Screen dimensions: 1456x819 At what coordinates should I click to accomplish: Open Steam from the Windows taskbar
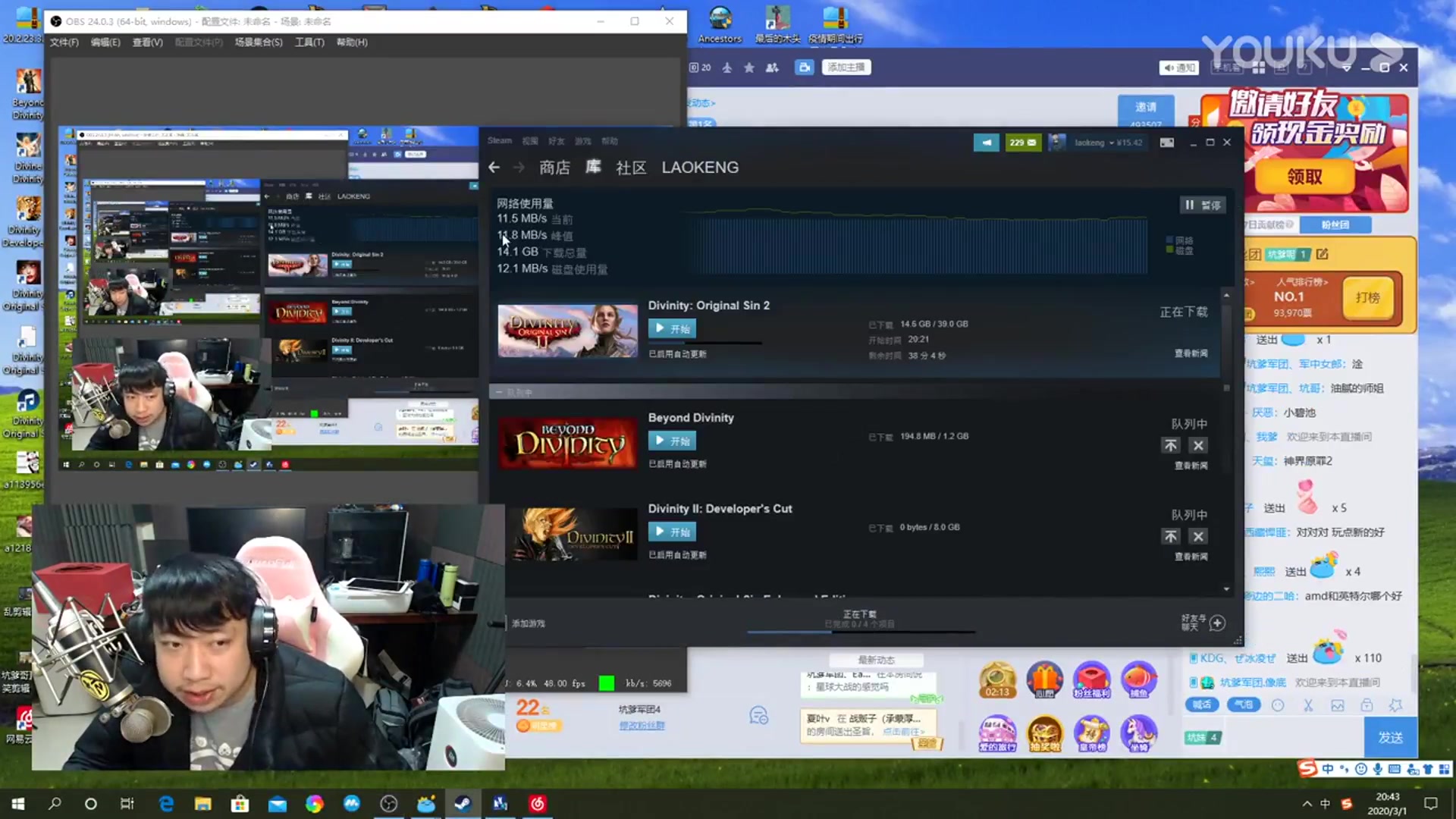463,804
